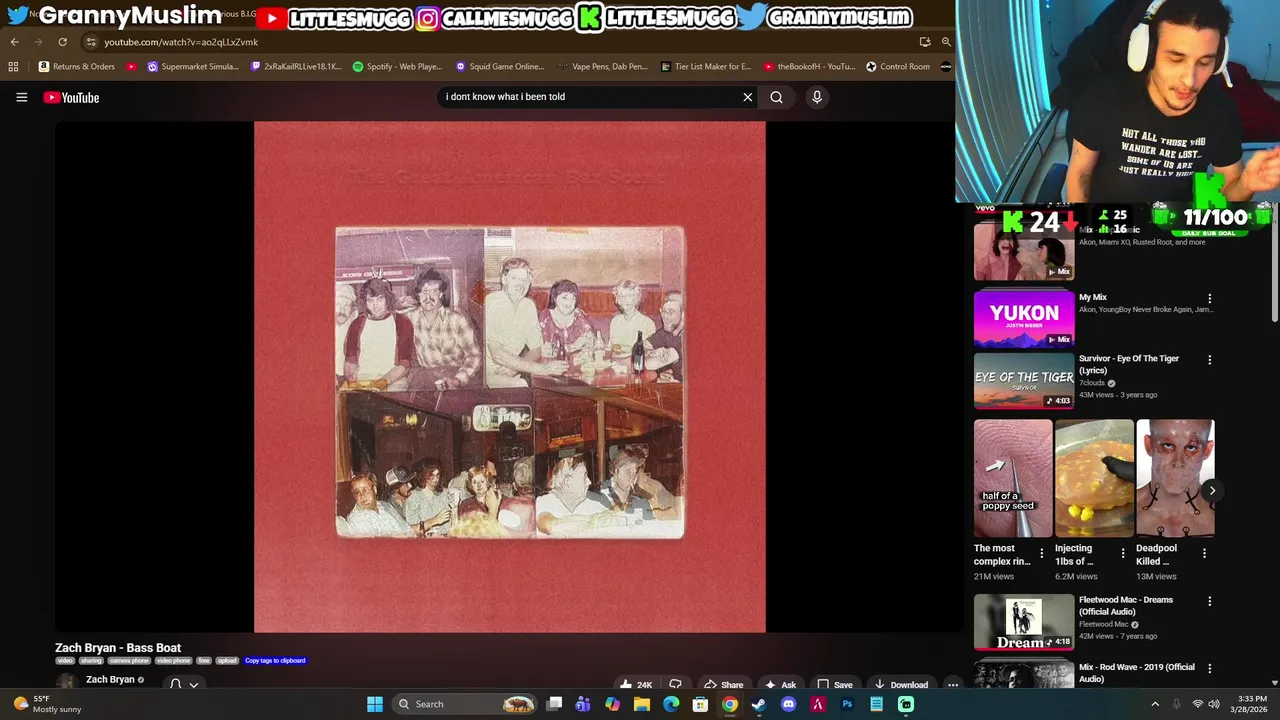Click the site info icon in address bar
The height and width of the screenshot is (720, 1280).
pos(91,42)
